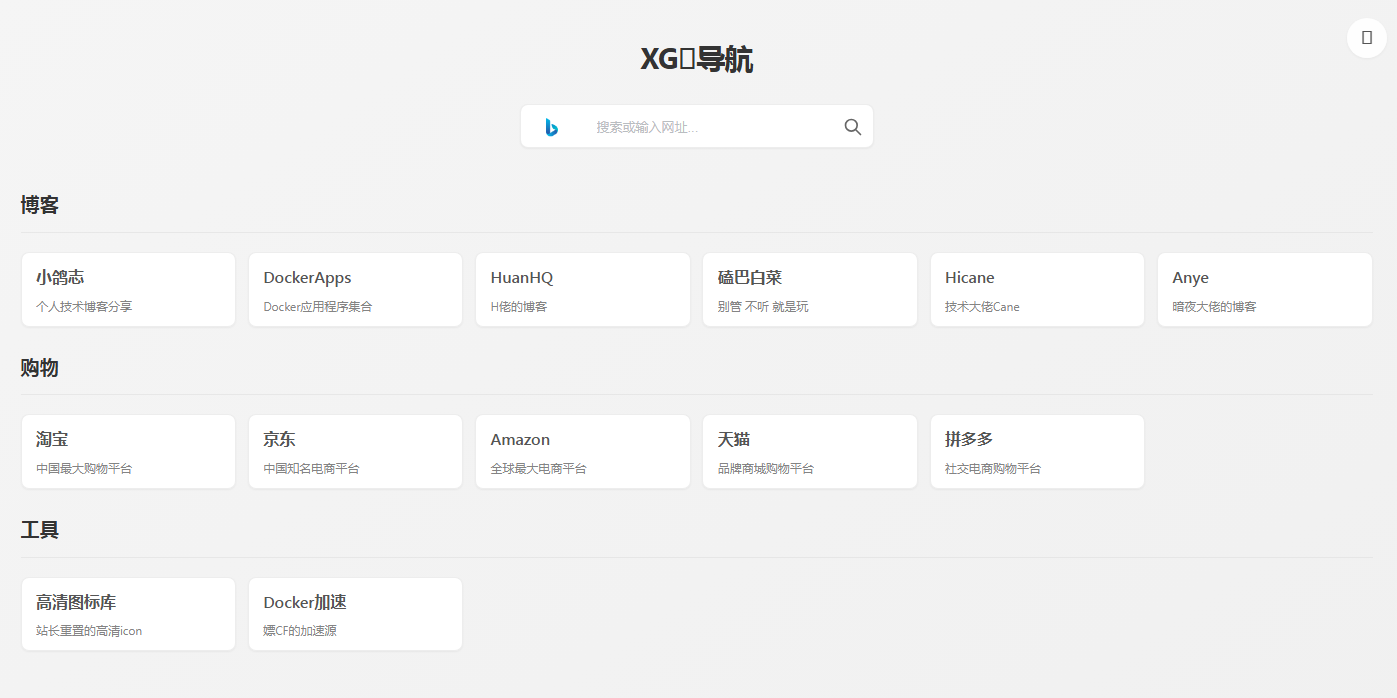Image resolution: width=1397 pixels, height=698 pixels.
Task: Click the text 个人技术博客分享
Action: tap(84, 307)
